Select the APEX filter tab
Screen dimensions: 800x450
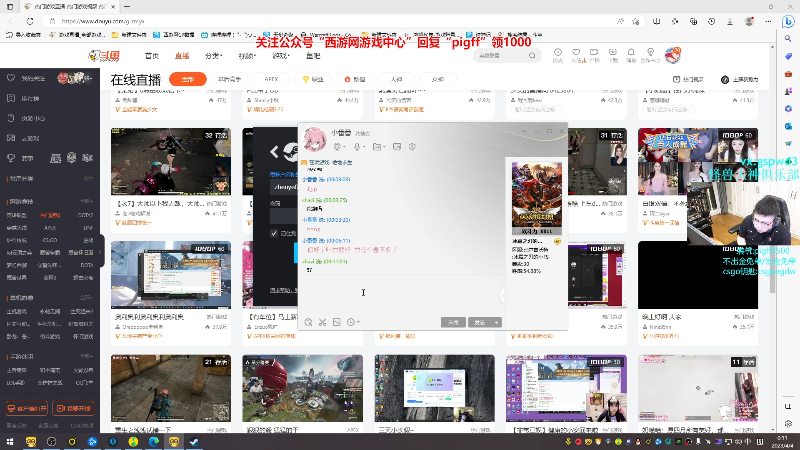click(271, 79)
